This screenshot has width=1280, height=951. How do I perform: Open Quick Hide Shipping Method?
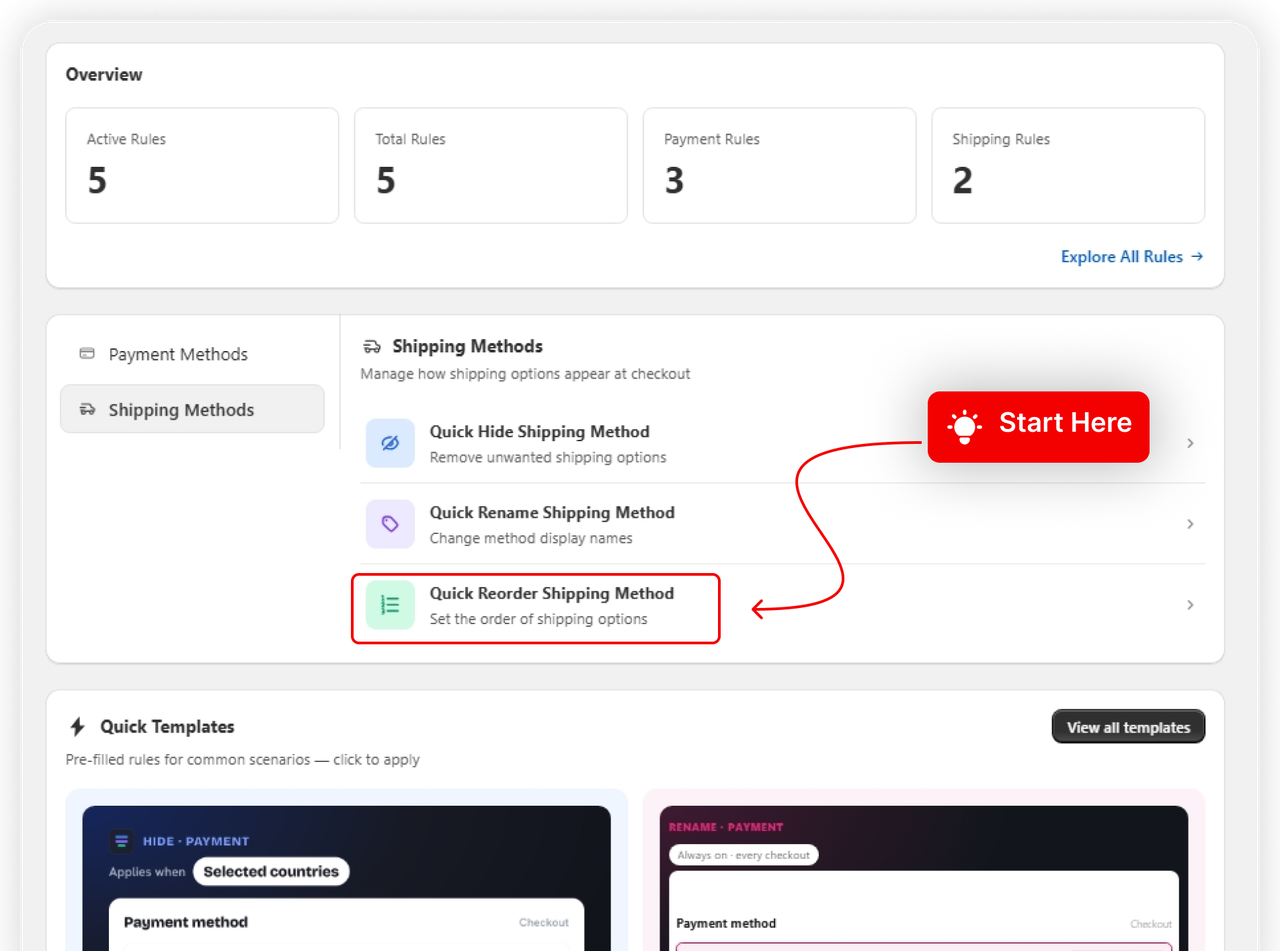[x=782, y=443]
